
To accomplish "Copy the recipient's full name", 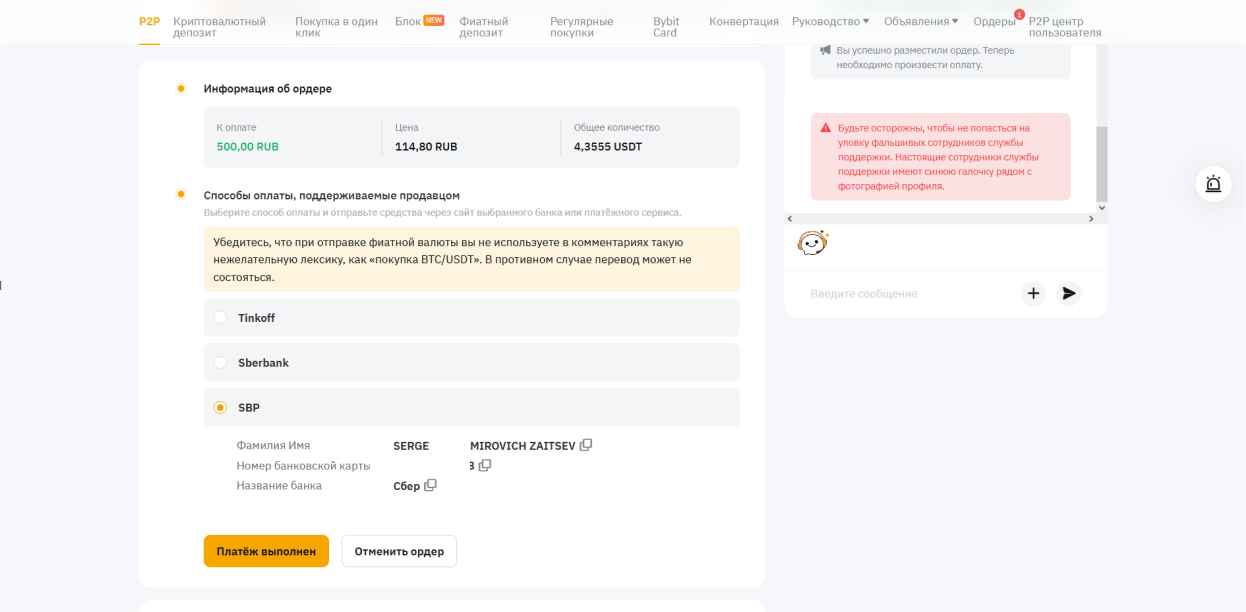I will click(x=586, y=445).
